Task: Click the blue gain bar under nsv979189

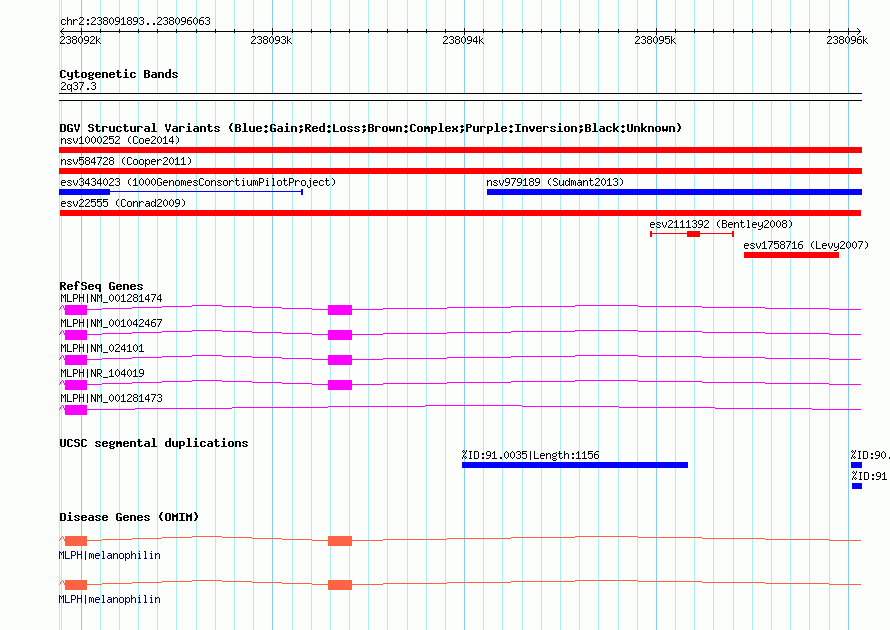Action: [674, 192]
